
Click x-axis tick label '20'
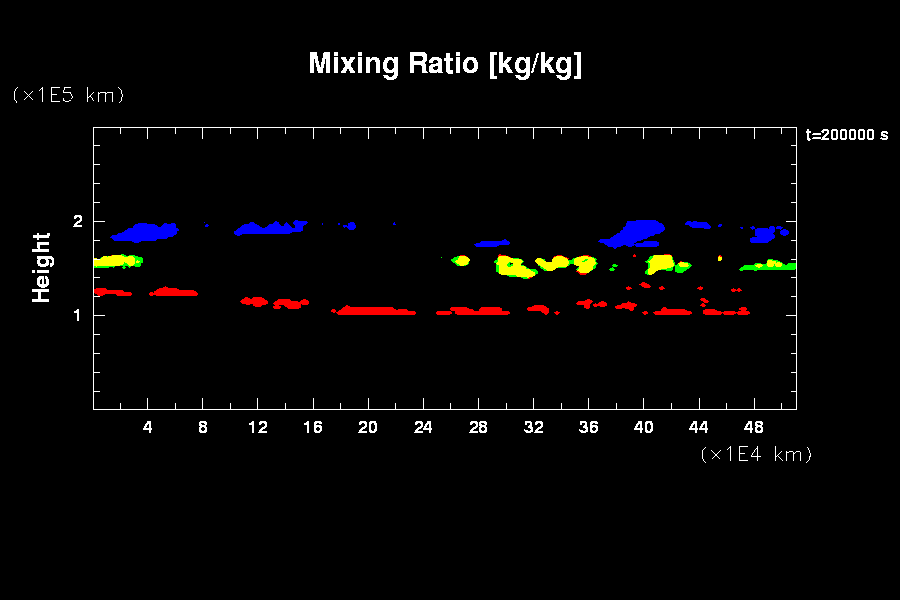pyautogui.click(x=368, y=427)
